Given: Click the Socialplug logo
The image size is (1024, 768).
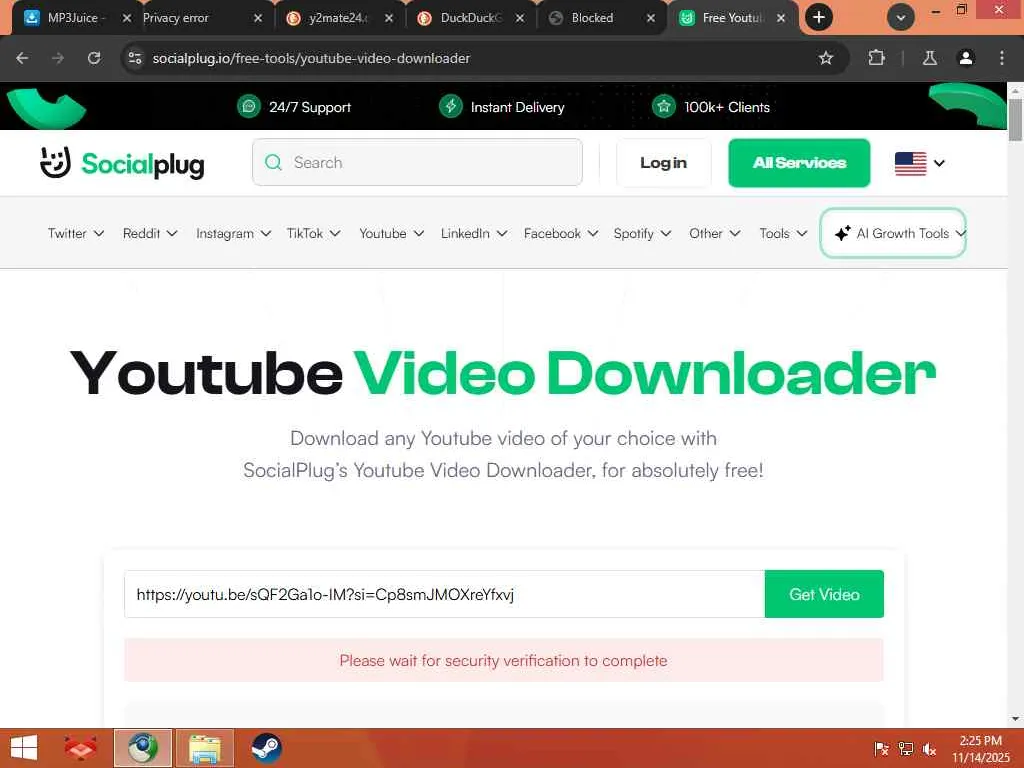Looking at the screenshot, I should 122,163.
